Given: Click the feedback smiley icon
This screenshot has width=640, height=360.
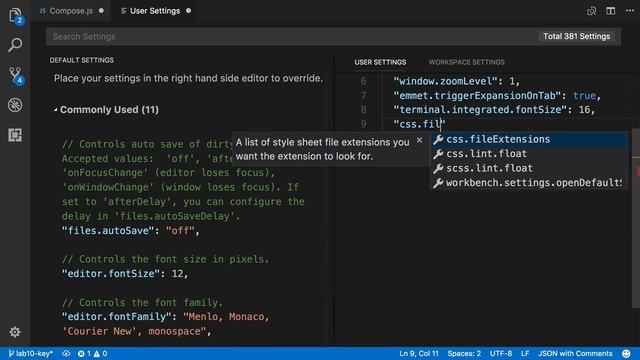Looking at the screenshot, I should click(626, 353).
